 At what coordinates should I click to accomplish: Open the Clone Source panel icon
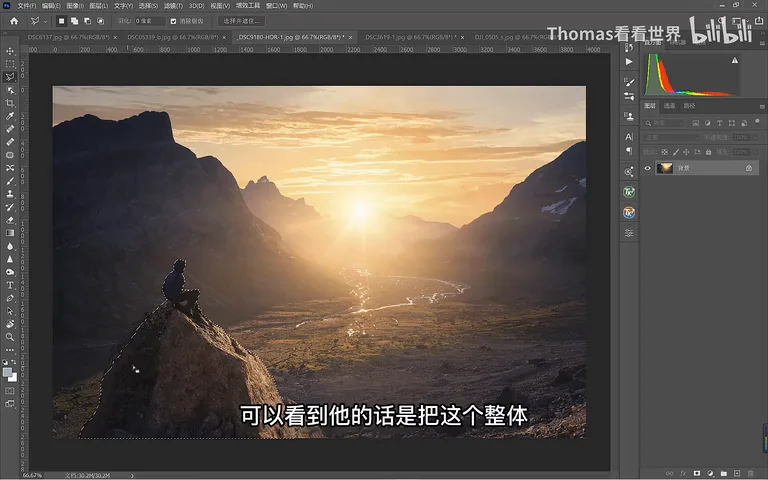coord(629,117)
